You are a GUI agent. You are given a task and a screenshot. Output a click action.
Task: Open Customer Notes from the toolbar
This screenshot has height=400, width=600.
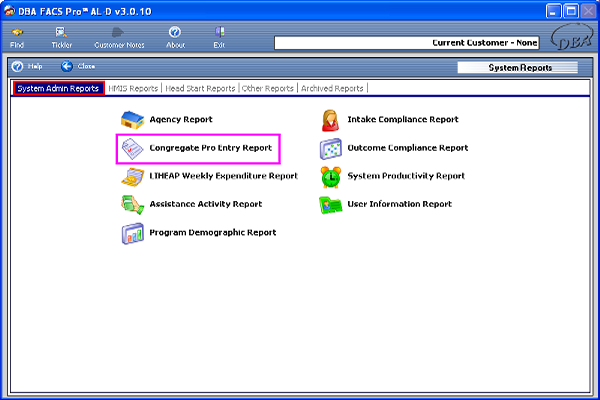pyautogui.click(x=120, y=38)
